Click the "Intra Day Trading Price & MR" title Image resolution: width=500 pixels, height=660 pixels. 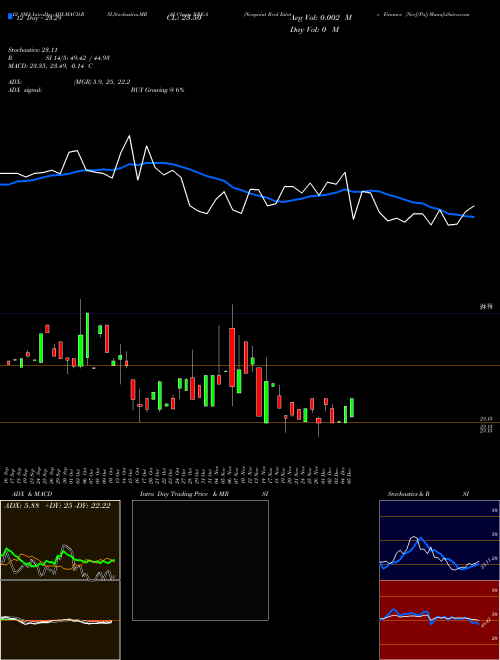[x=184, y=494]
